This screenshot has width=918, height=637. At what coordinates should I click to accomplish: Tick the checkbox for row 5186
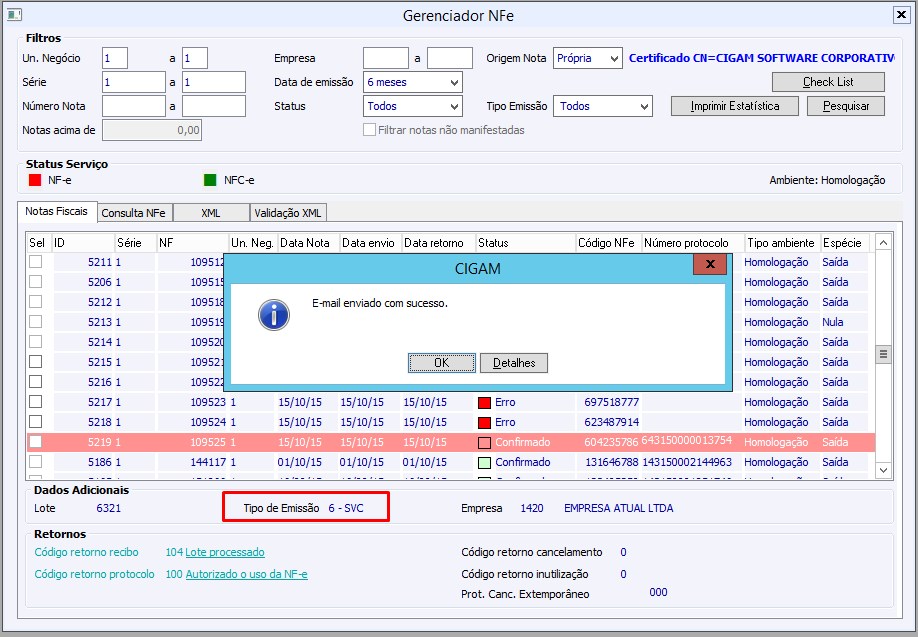coord(36,461)
